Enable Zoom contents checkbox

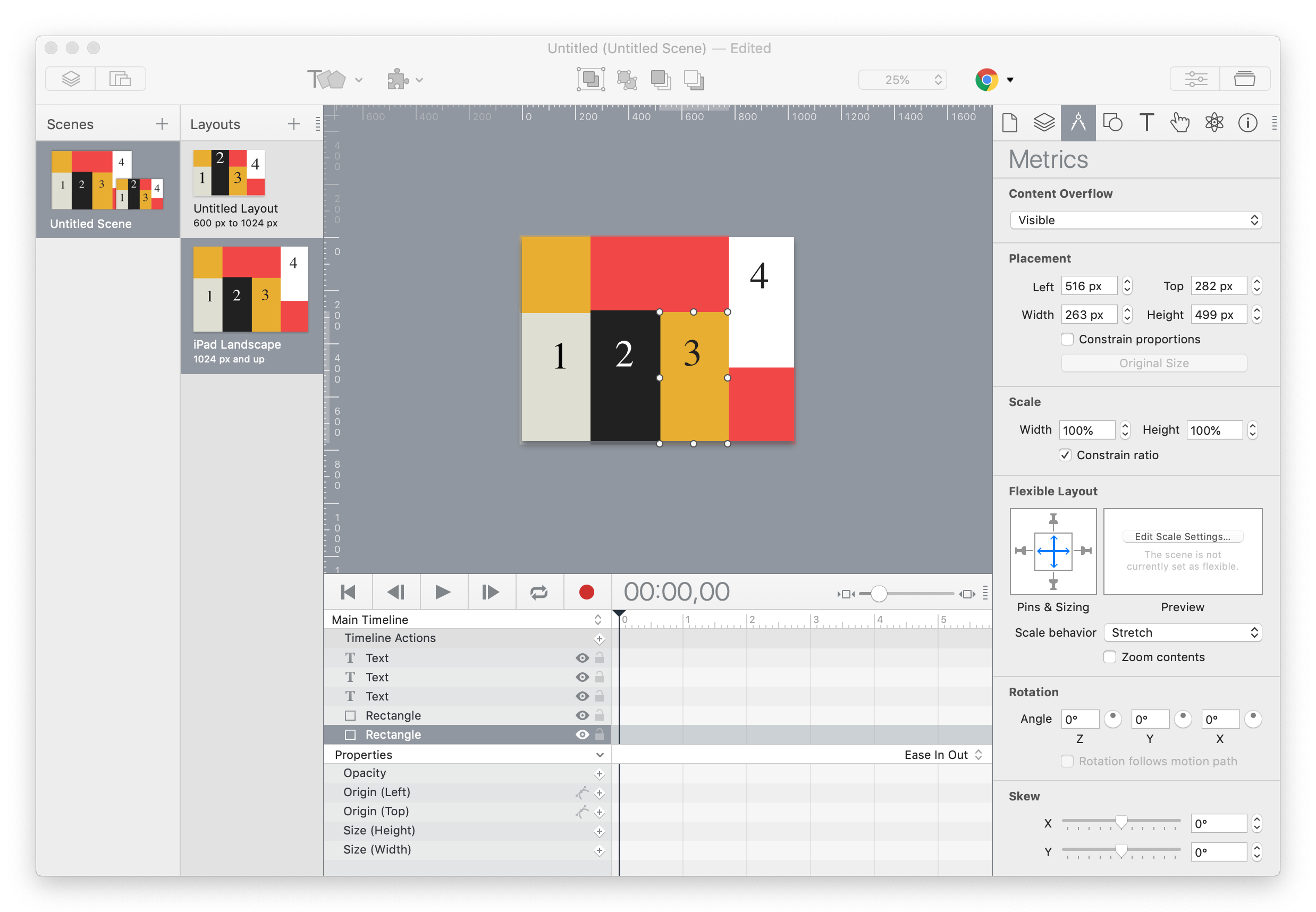point(1110,657)
